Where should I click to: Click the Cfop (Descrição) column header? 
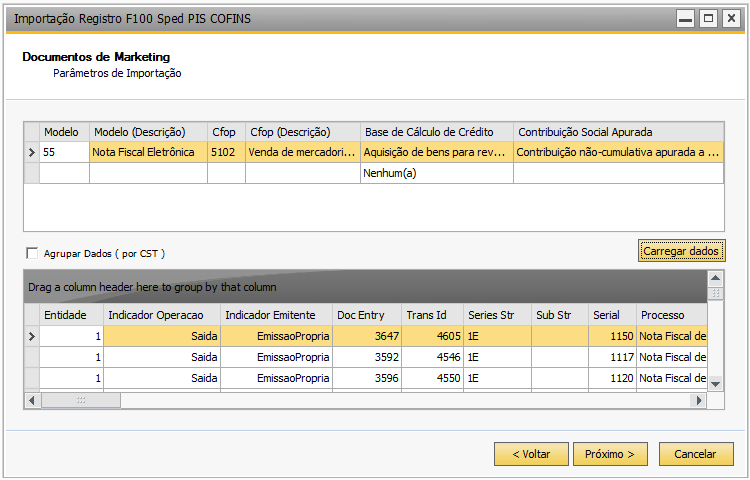(303, 132)
